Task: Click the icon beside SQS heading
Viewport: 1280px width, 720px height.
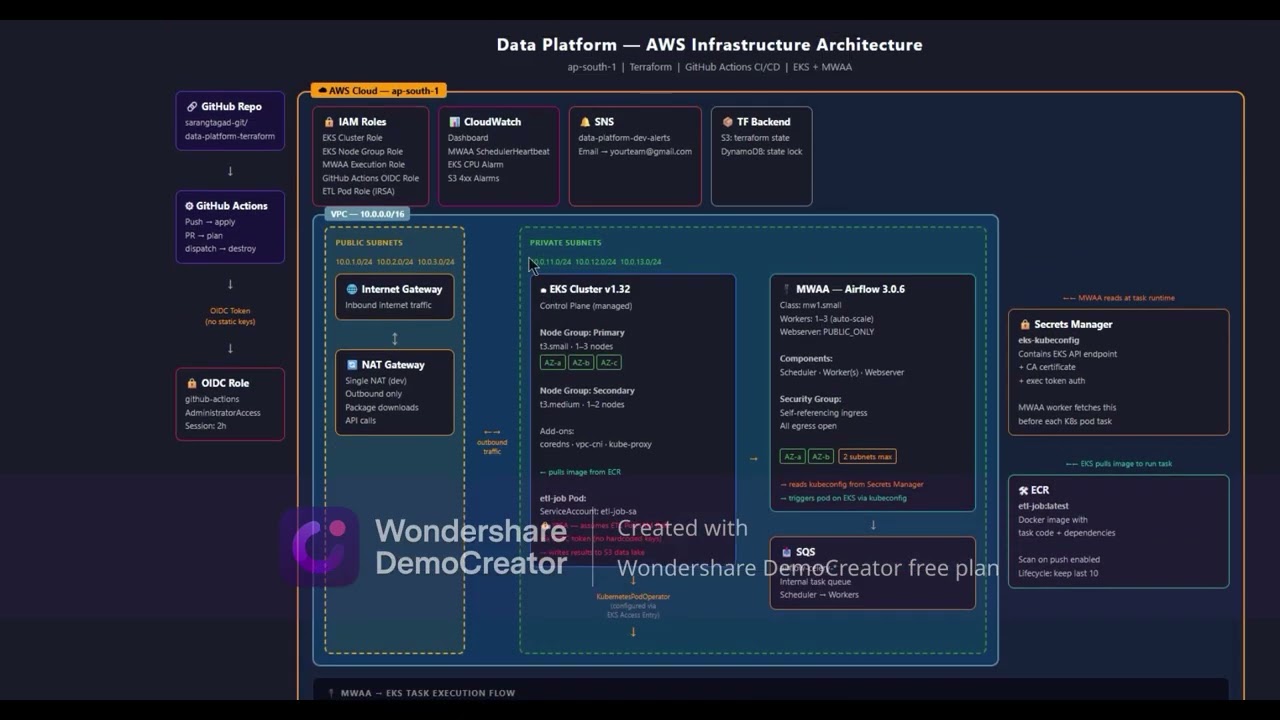Action: click(x=786, y=552)
